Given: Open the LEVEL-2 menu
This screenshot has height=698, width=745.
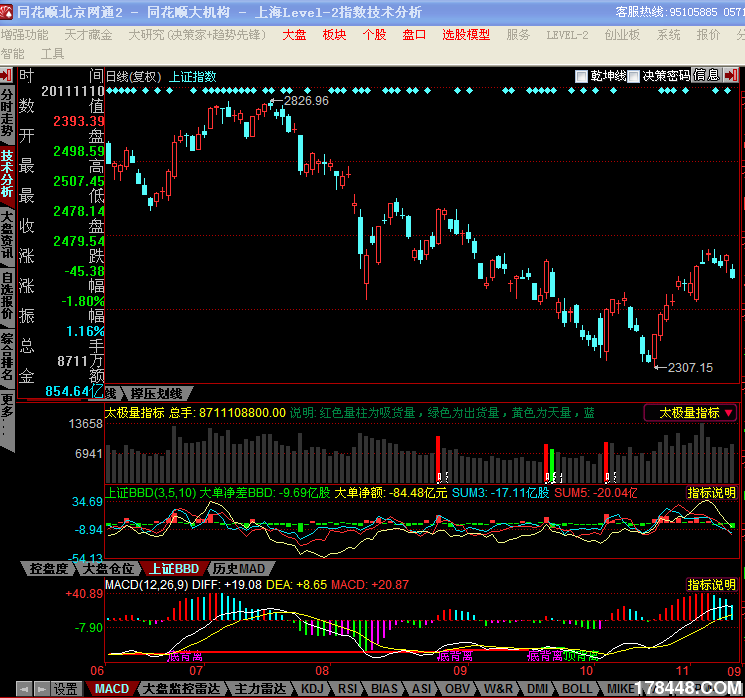Looking at the screenshot, I should tap(567, 35).
